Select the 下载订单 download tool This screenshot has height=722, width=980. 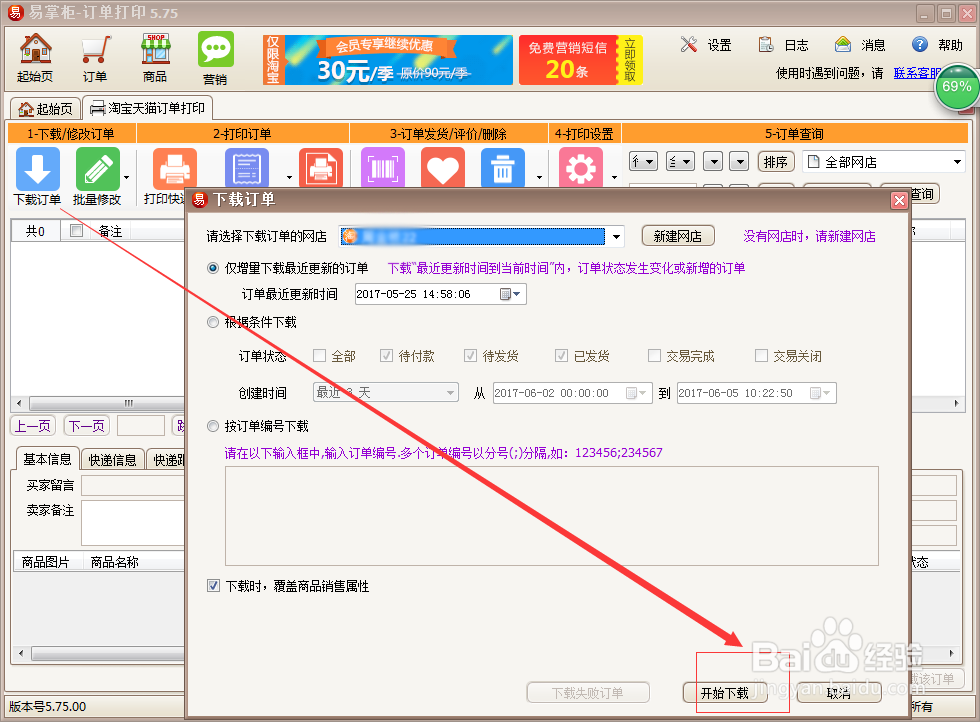coord(37,170)
